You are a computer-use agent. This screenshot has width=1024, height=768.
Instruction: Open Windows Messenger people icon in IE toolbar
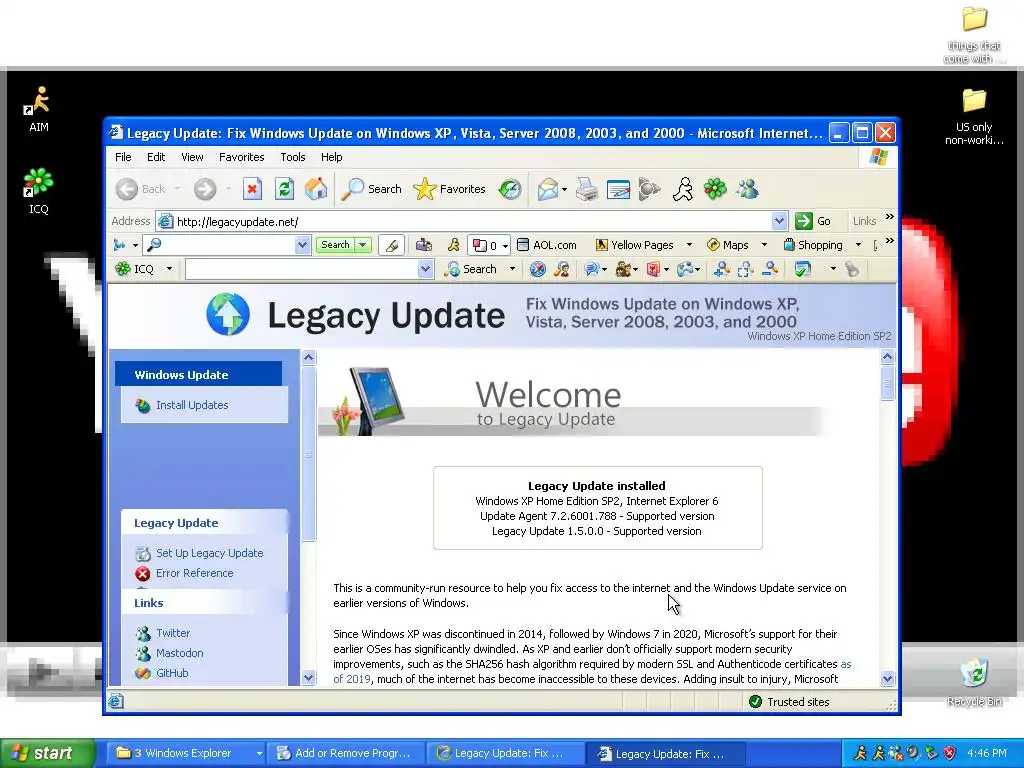click(748, 189)
